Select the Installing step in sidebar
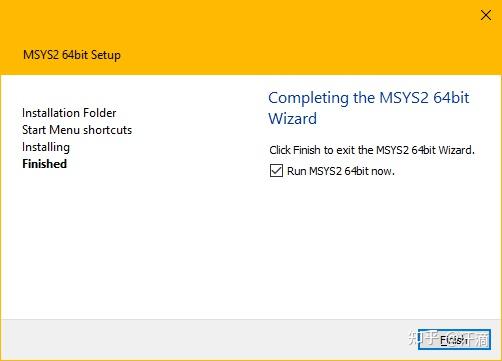The width and height of the screenshot is (502, 361). [x=46, y=147]
